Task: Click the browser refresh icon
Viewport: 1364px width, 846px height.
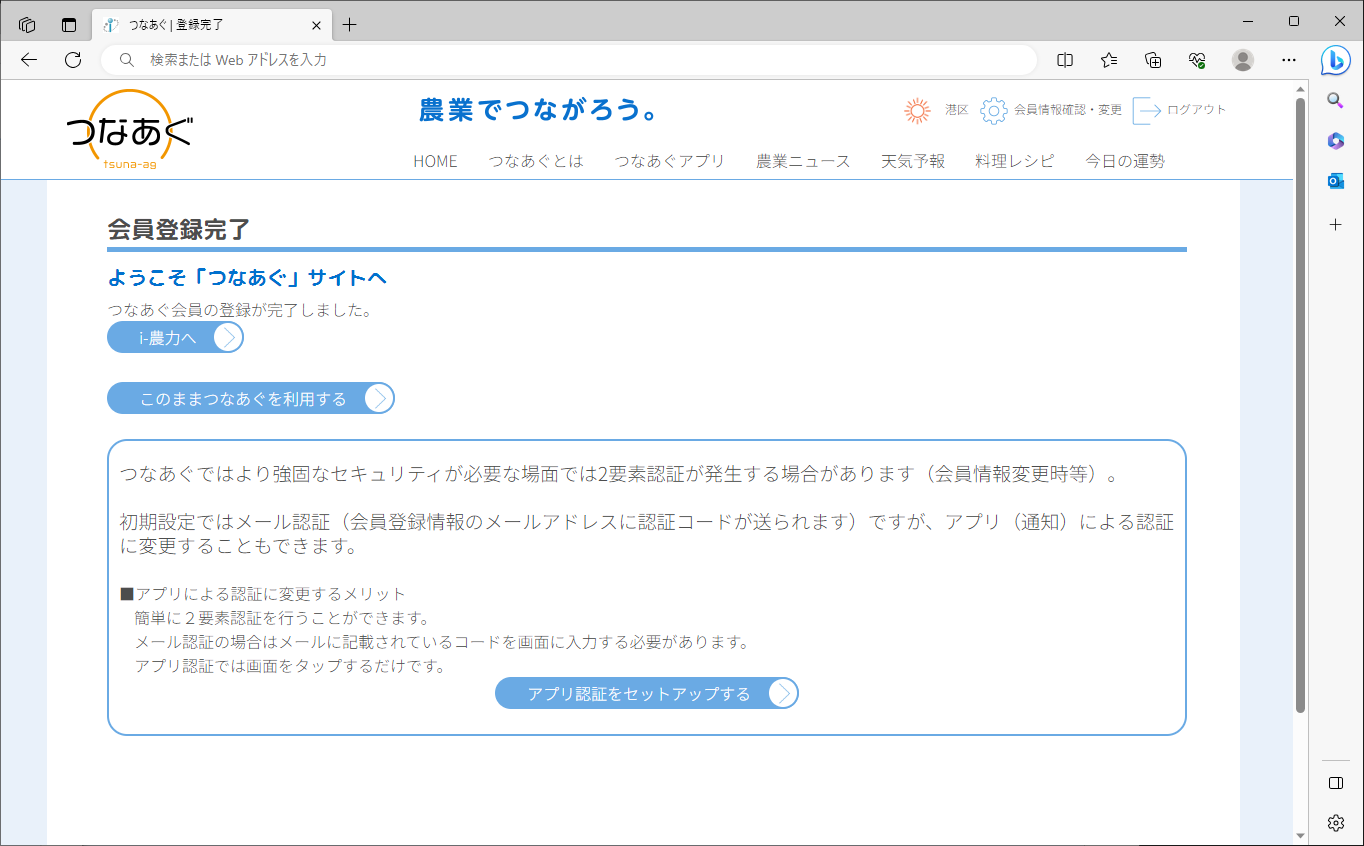Action: pyautogui.click(x=73, y=60)
